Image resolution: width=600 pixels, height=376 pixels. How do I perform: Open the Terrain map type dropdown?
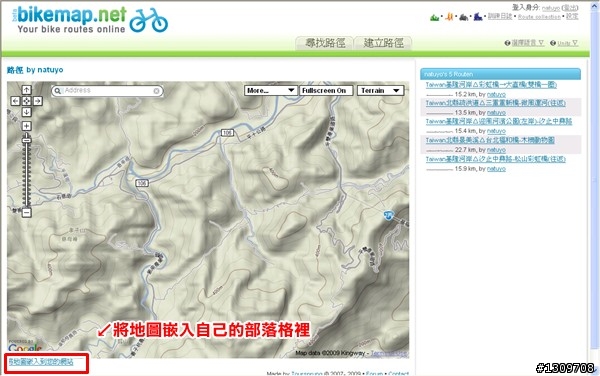point(380,91)
